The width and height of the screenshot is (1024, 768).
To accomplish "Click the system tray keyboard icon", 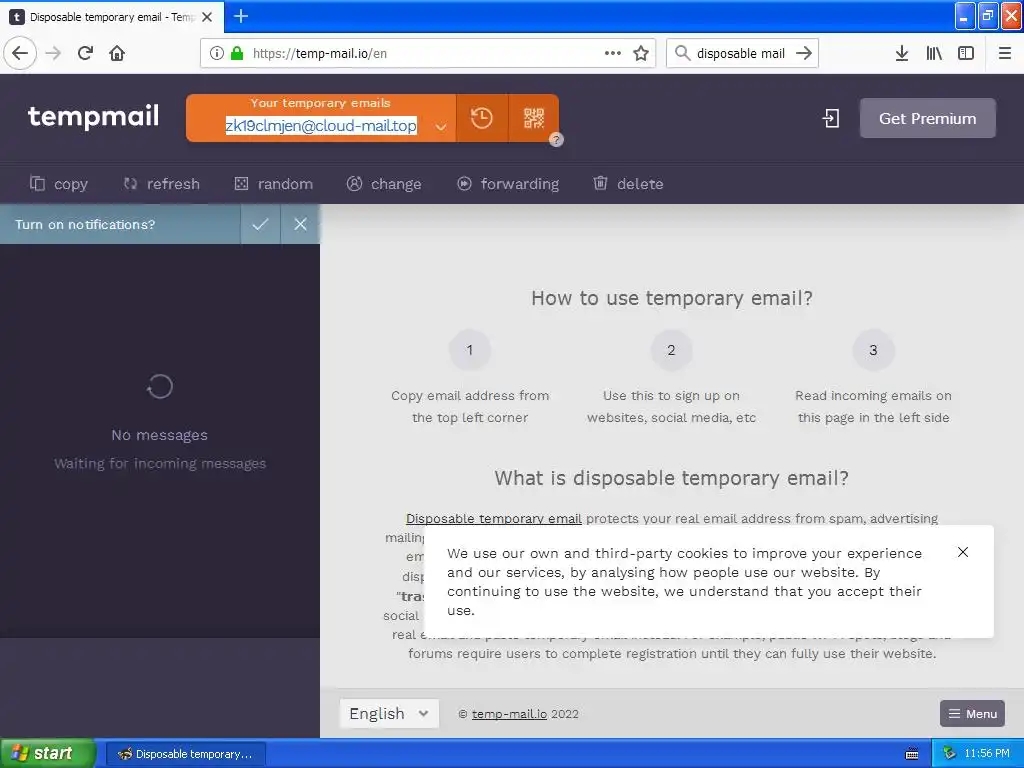I will pos(912,754).
